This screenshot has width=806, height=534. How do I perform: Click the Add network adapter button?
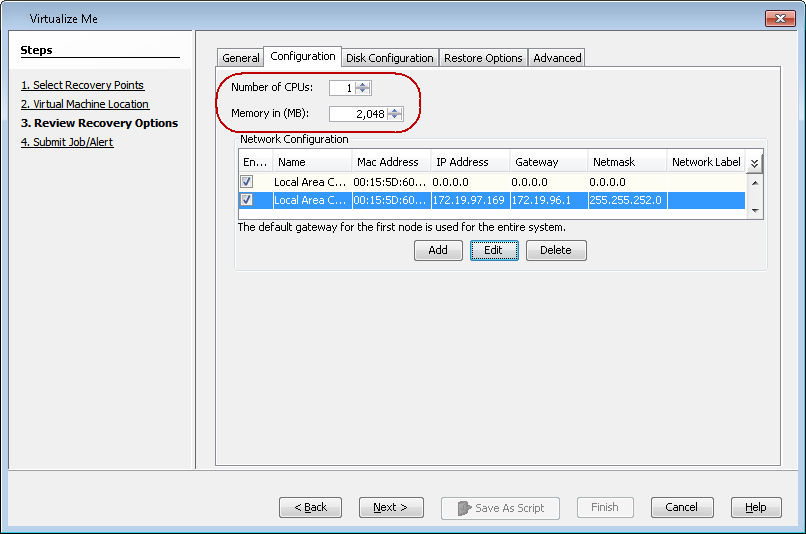tap(438, 250)
